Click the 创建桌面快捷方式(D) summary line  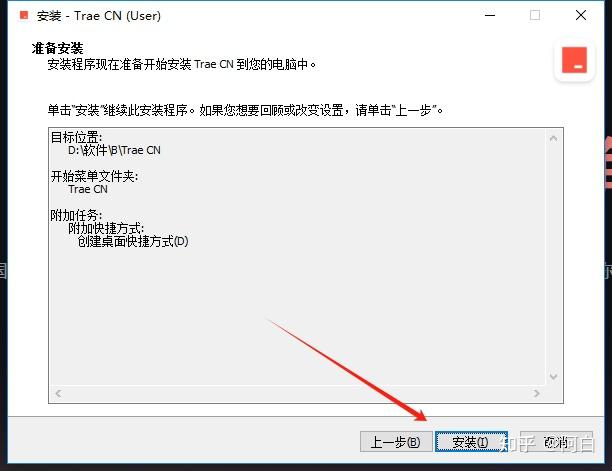click(133, 242)
